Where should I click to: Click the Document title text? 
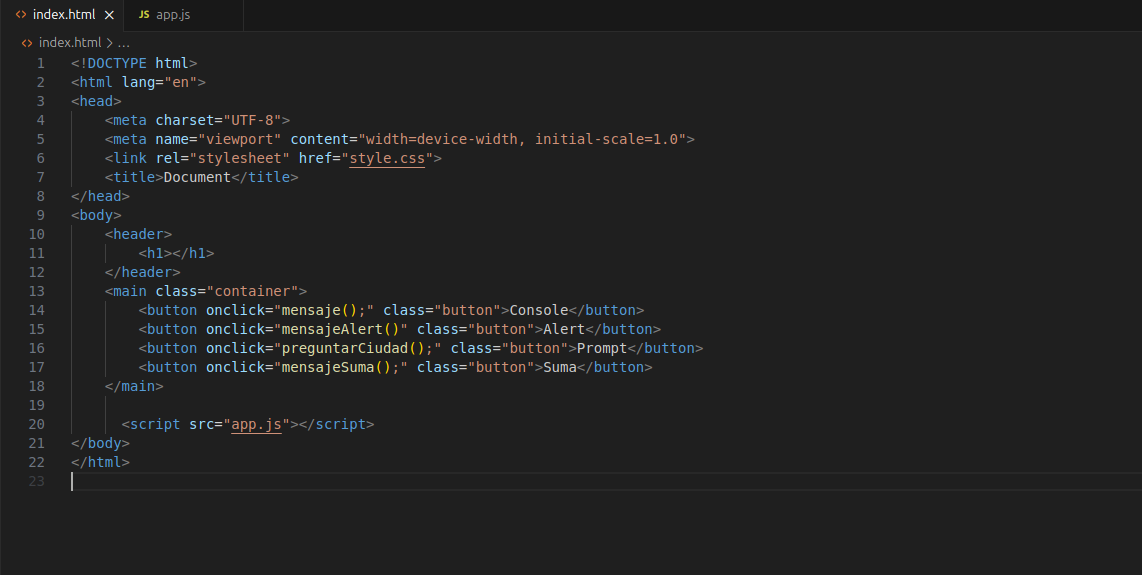197,177
